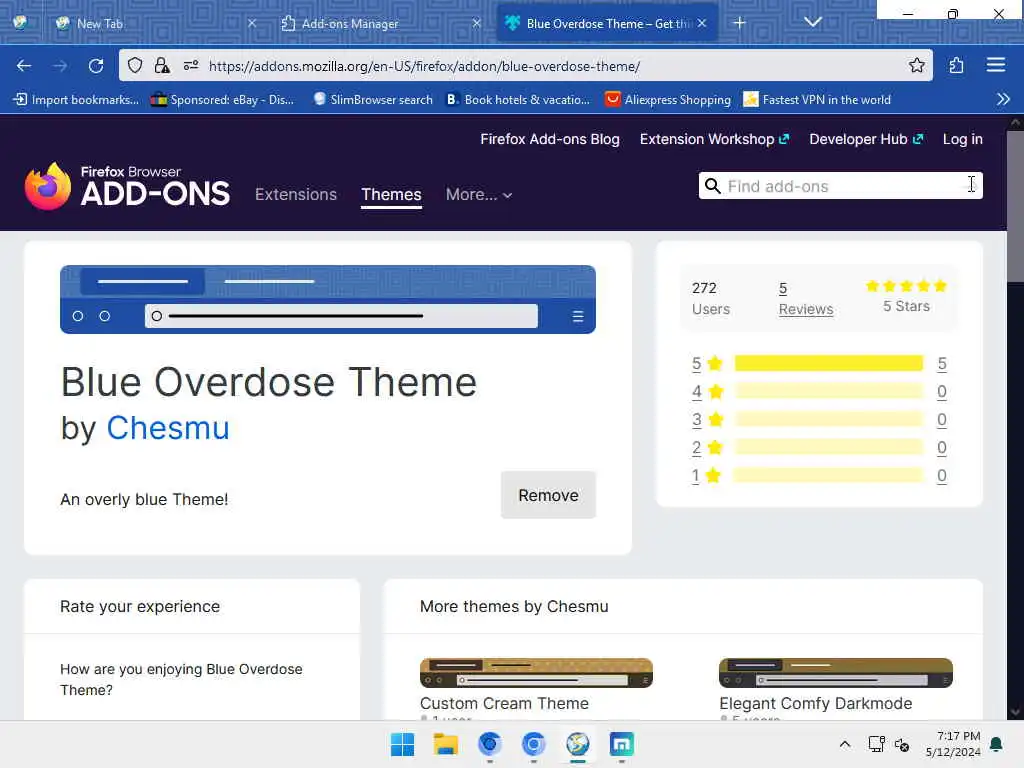Image resolution: width=1024 pixels, height=768 pixels.
Task: Open the Custom Cream Theme thumbnail
Action: point(536,673)
